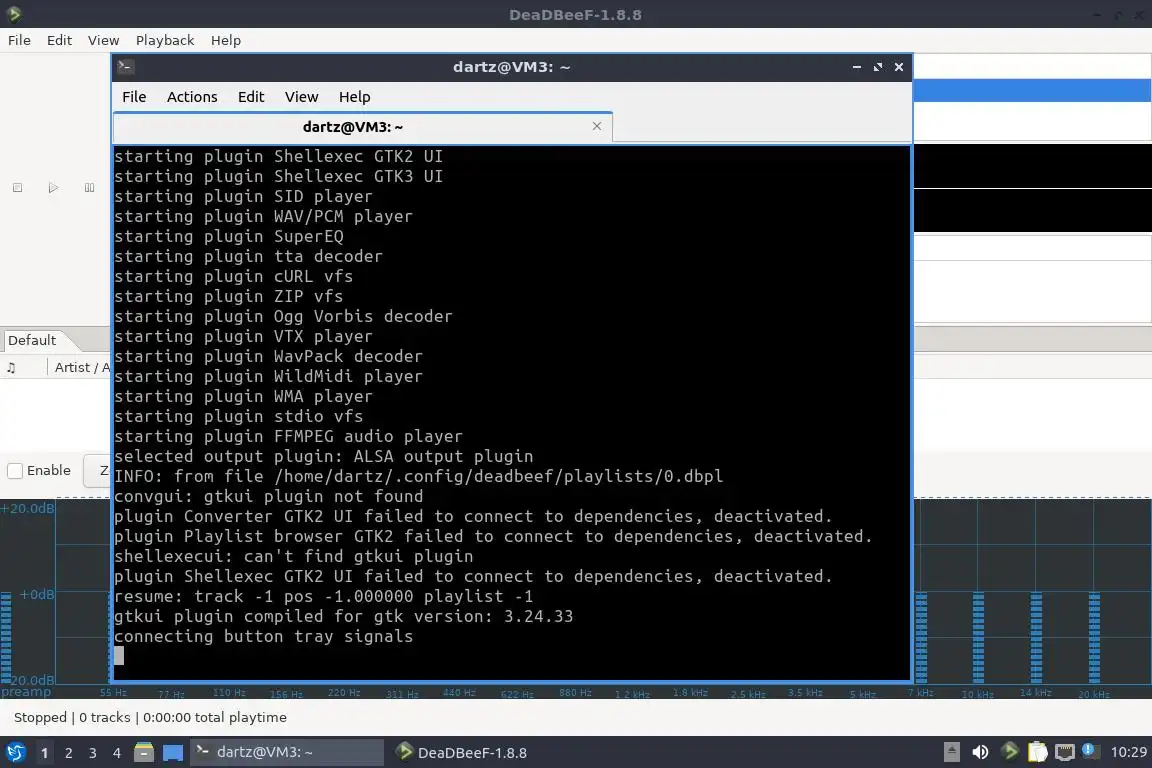The width and height of the screenshot is (1152, 768).
Task: Click the display monitor tray icon
Action: pos(1065,752)
